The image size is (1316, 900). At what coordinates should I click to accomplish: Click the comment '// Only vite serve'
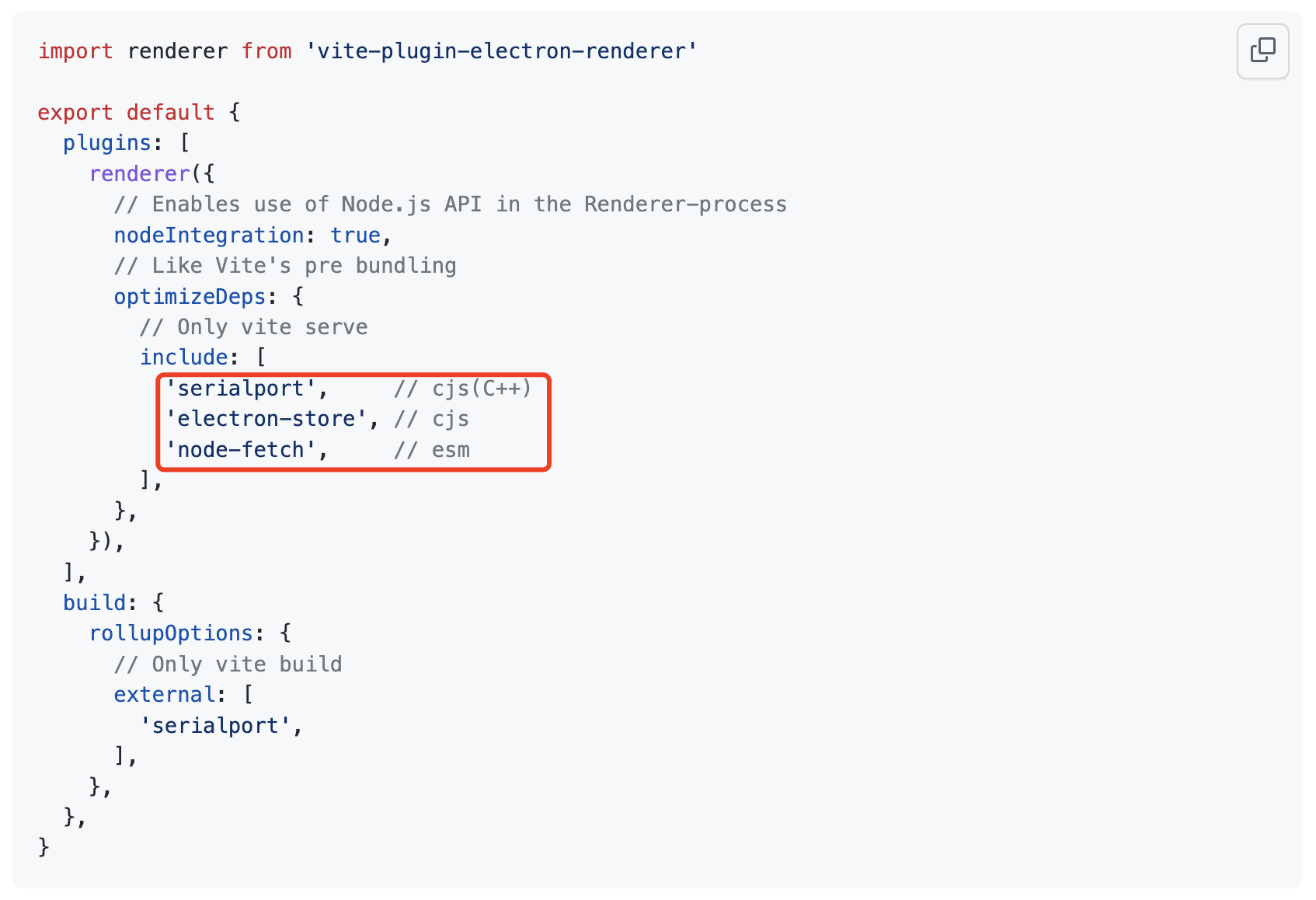253,326
